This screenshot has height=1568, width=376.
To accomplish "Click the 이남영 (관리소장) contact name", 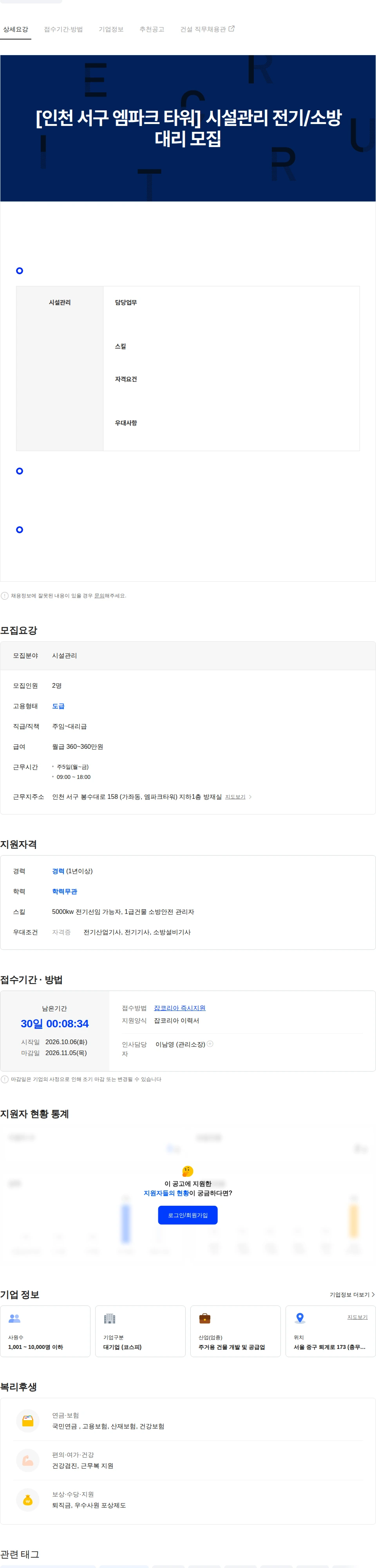I will click(181, 1045).
